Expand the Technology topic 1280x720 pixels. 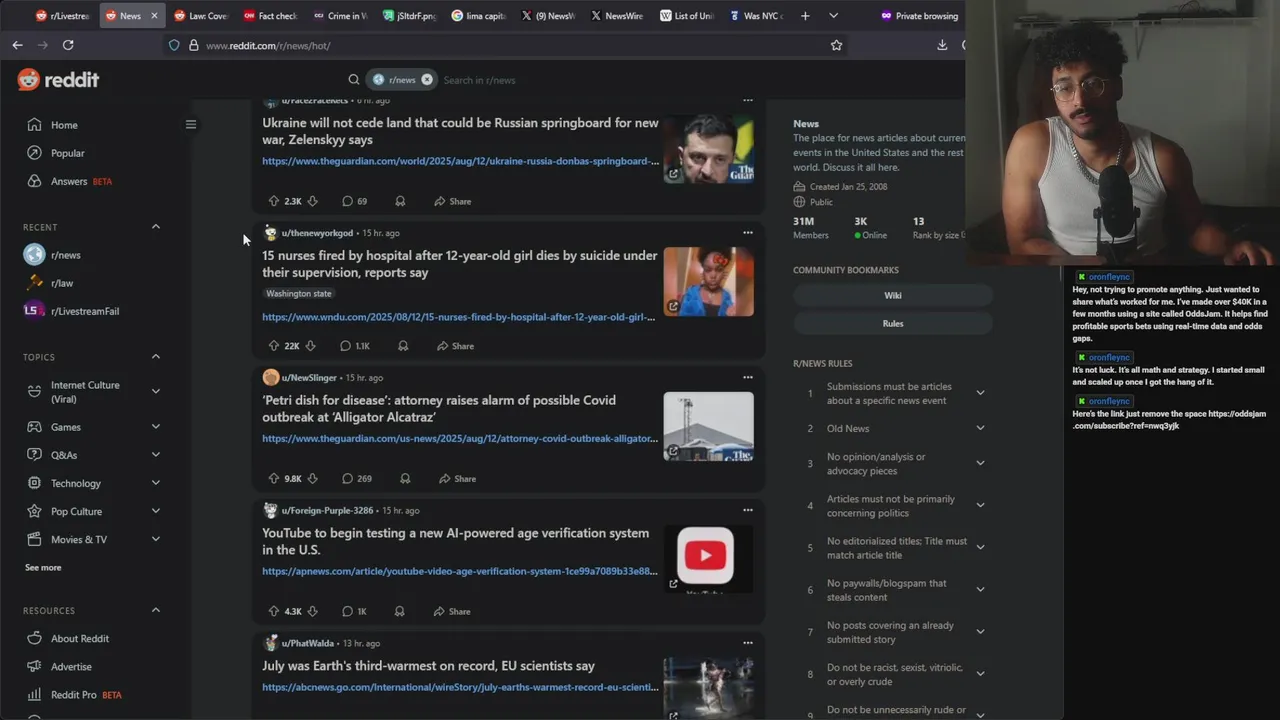(x=156, y=483)
